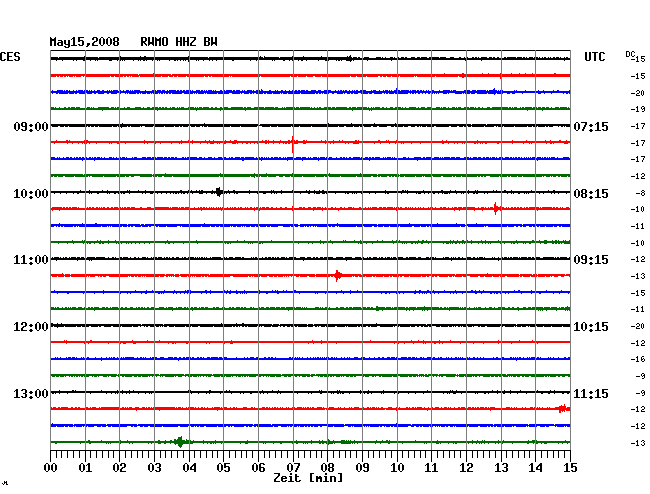Click the 10 minute axis tick label

pos(397,467)
